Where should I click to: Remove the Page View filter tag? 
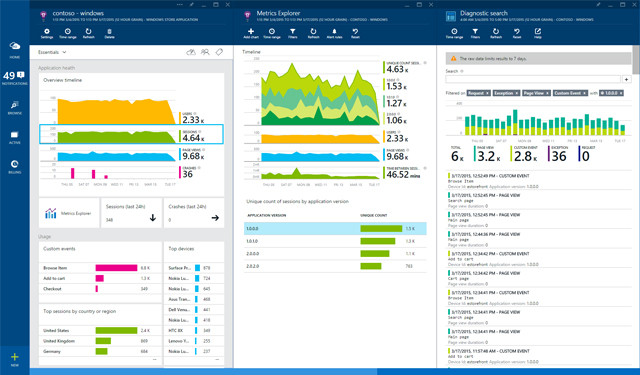coord(548,93)
